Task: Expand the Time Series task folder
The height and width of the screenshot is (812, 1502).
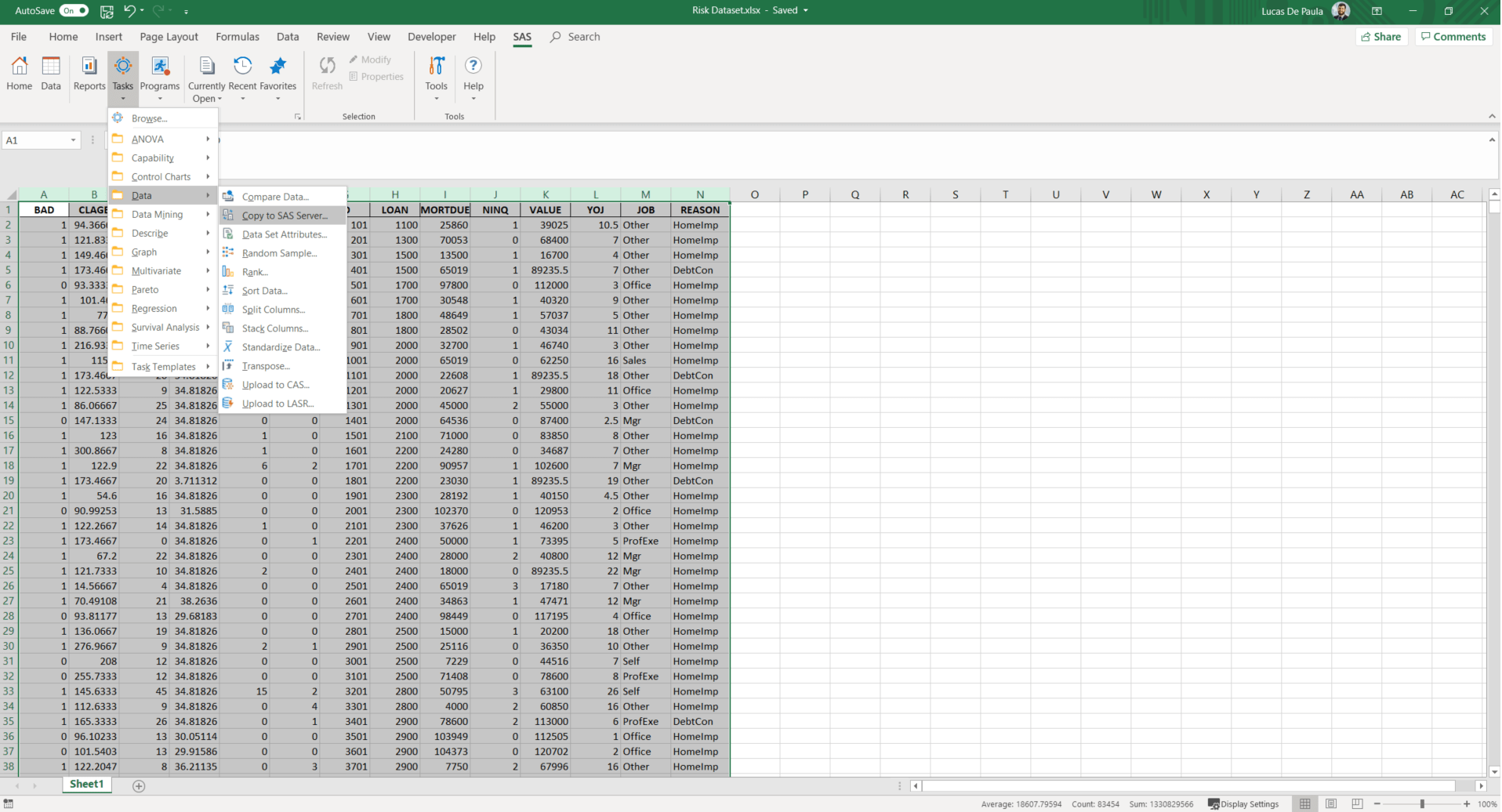Action: point(155,346)
